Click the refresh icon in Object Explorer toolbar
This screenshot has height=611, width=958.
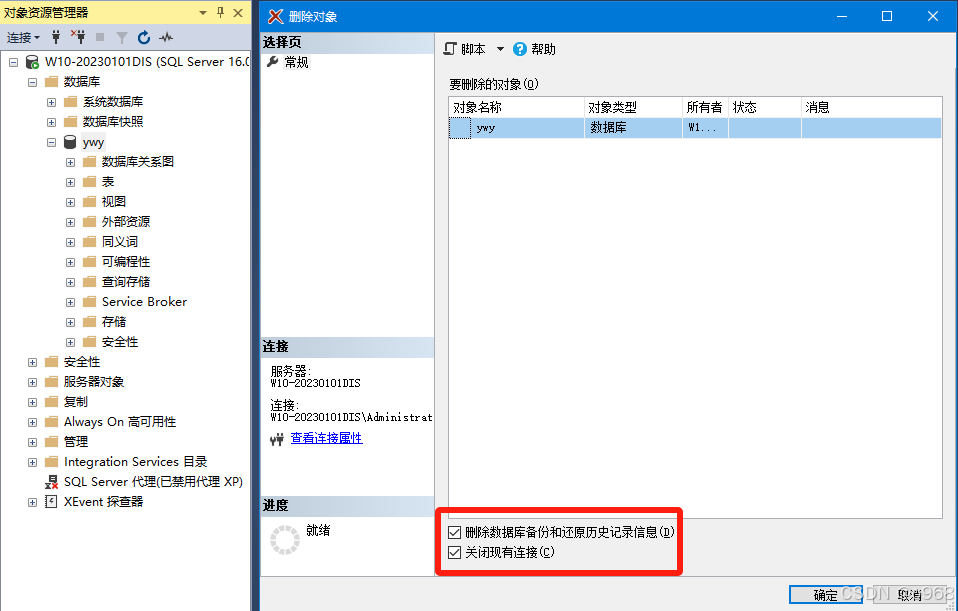tap(144, 37)
